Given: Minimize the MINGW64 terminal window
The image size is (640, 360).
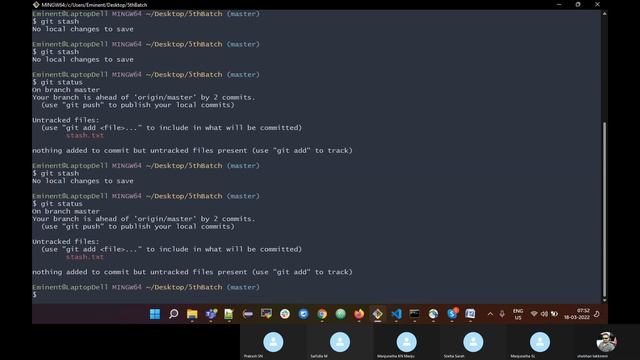Looking at the screenshot, I should tap(559, 4).
